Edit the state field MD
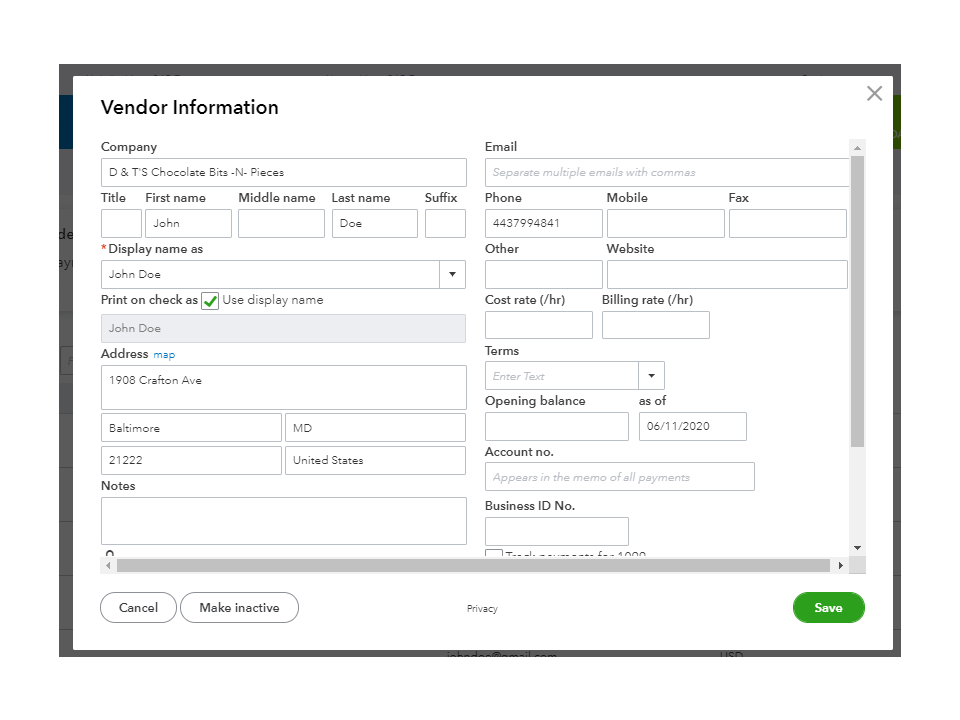The width and height of the screenshot is (960, 720). click(375, 428)
